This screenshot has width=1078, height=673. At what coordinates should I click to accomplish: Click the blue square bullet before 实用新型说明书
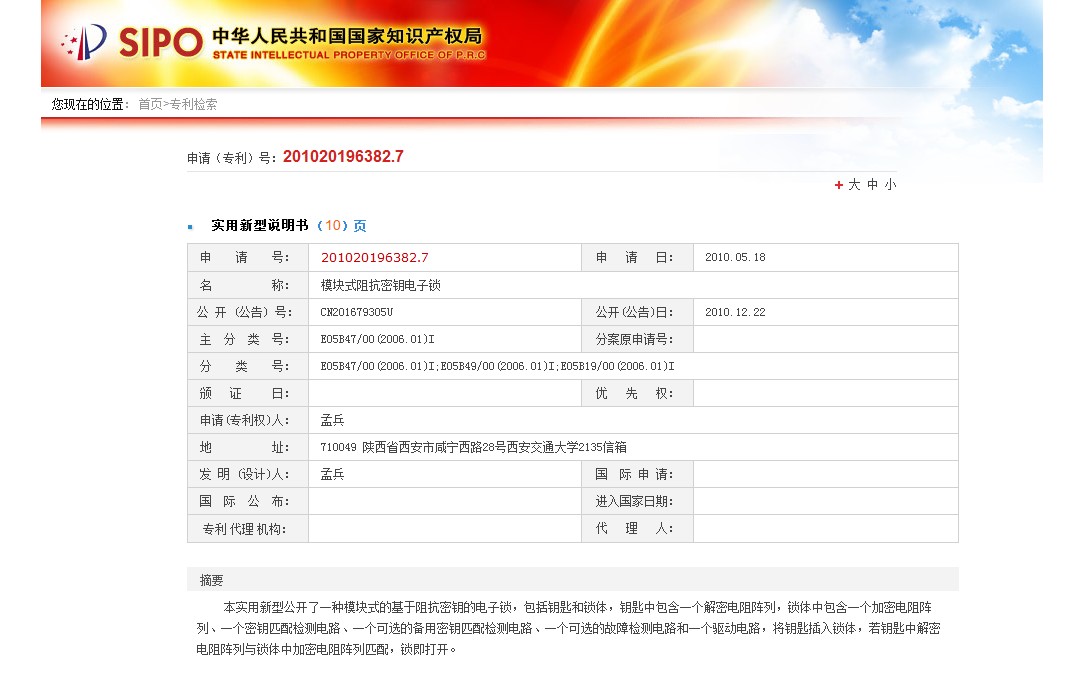(190, 227)
